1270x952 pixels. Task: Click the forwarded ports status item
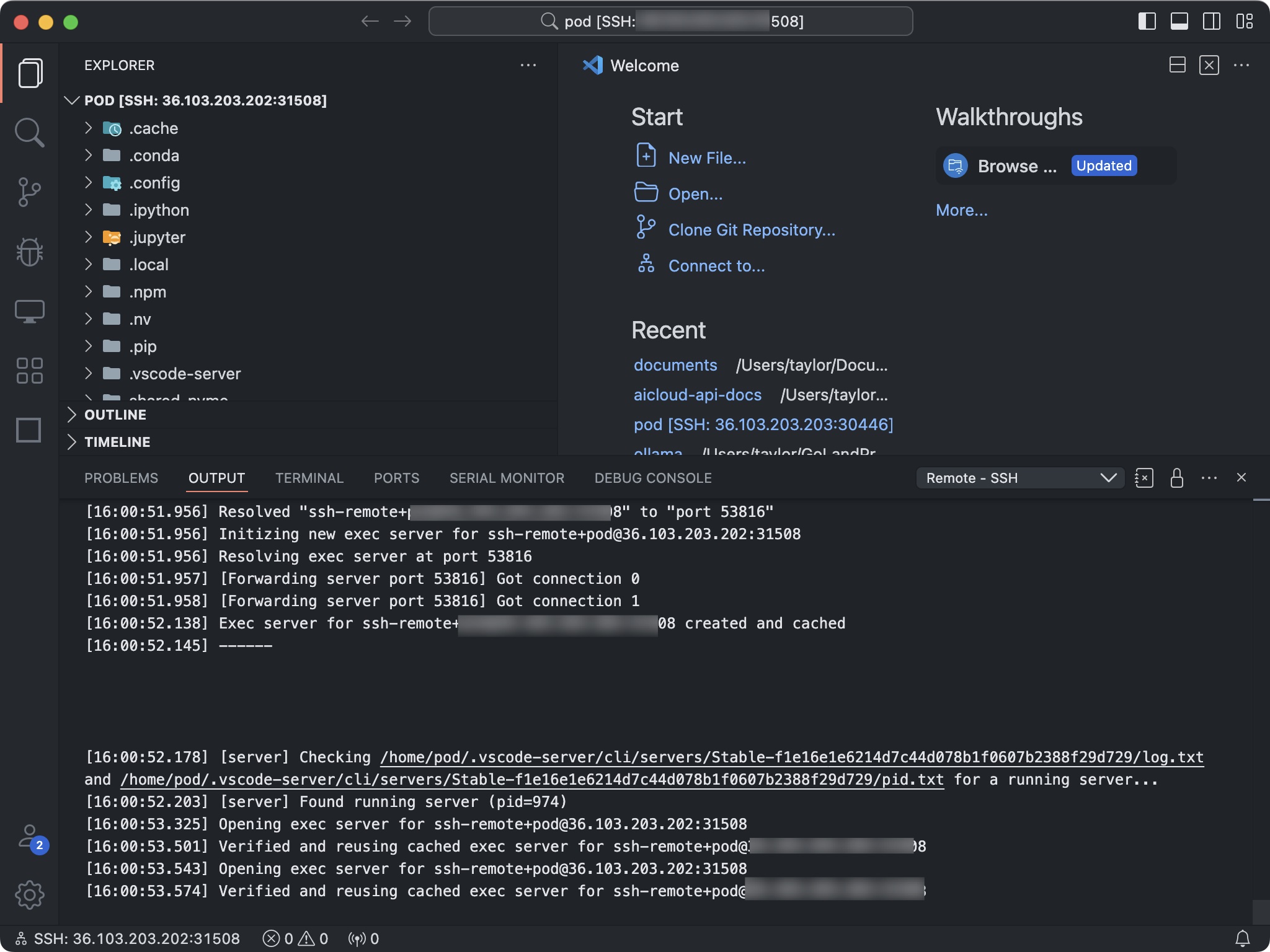(363, 939)
